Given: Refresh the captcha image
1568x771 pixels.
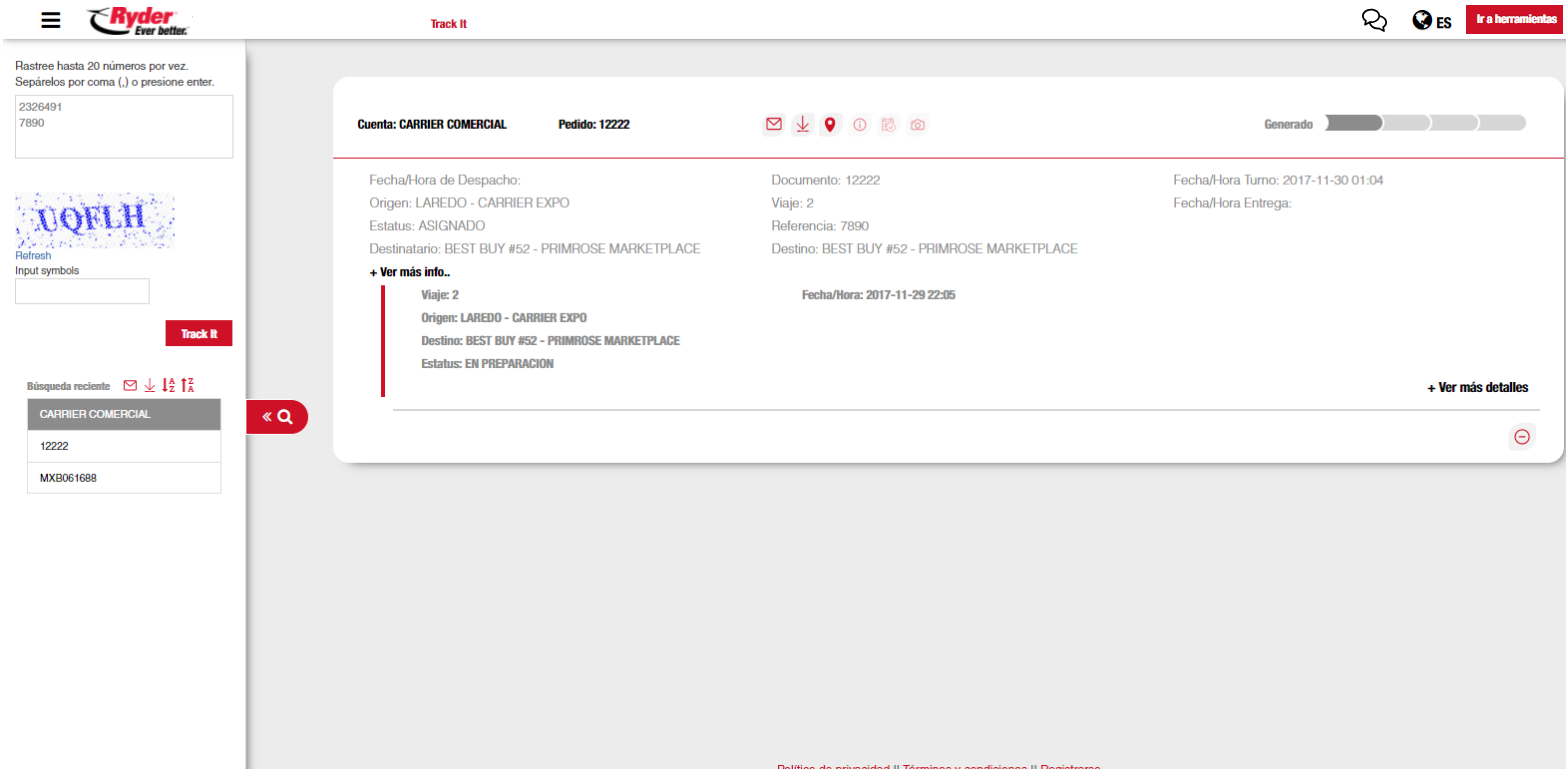Looking at the screenshot, I should tap(33, 256).
